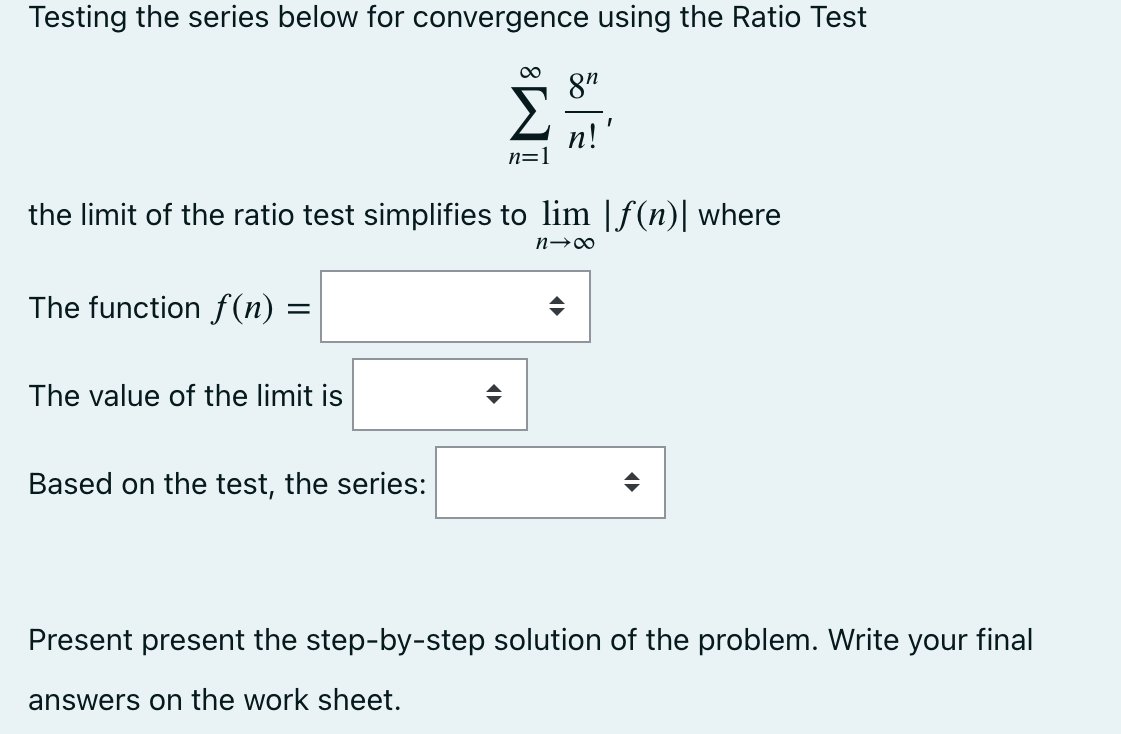Screen dimensions: 1121x734
Task: Click the summation symbol in the series formula
Action: point(529,113)
